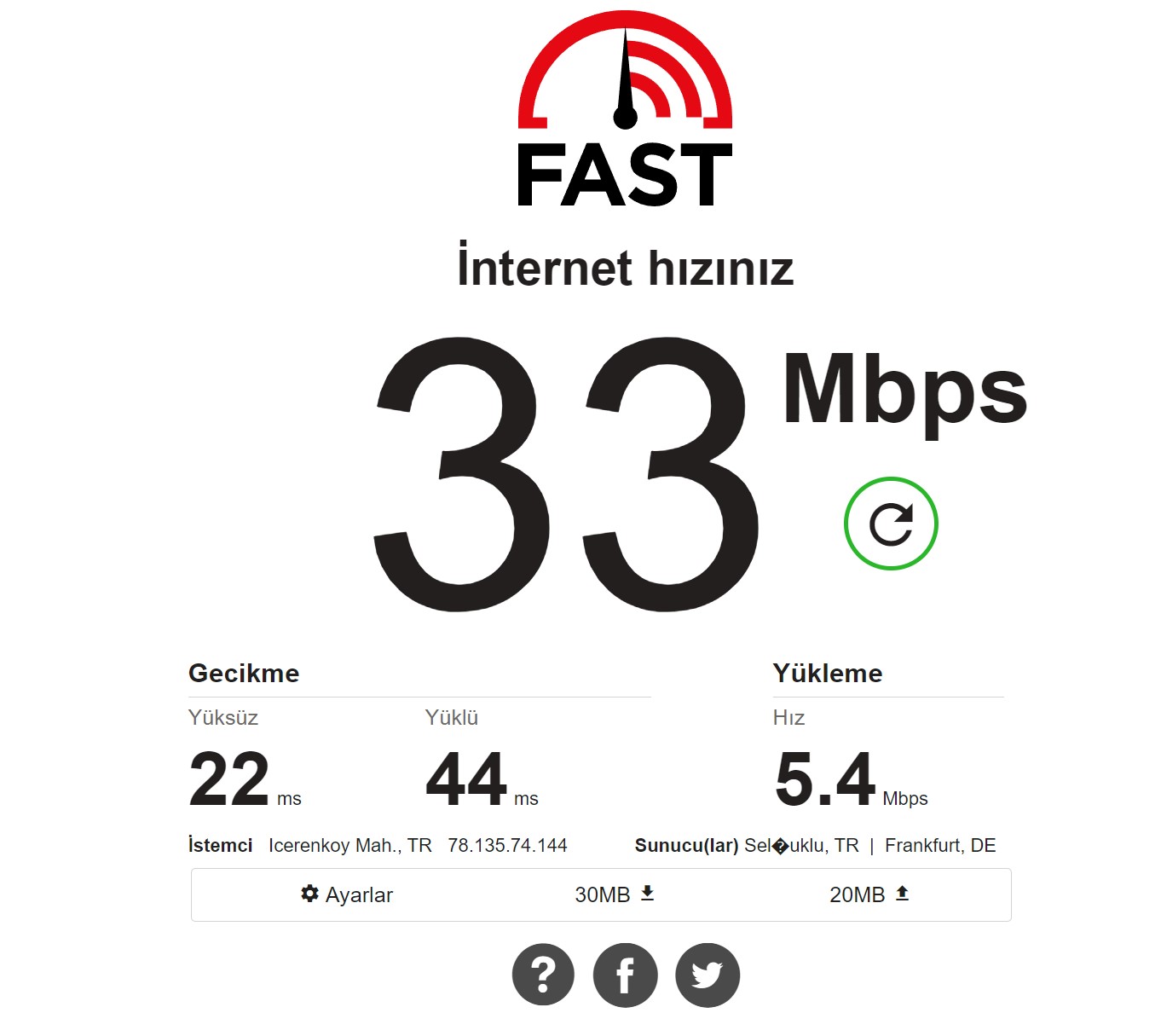The width and height of the screenshot is (1161, 1036).
Task: Select the 5.4 Mbps upload speed value
Action: pyautogui.click(x=851, y=779)
